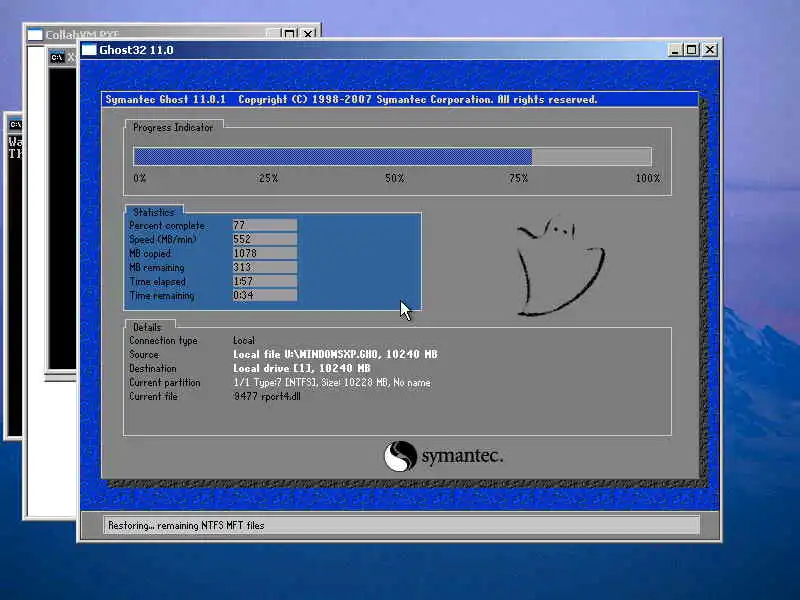Image resolution: width=800 pixels, height=600 pixels.
Task: Minimize the Ghost32 11.0 window
Action: [x=675, y=49]
